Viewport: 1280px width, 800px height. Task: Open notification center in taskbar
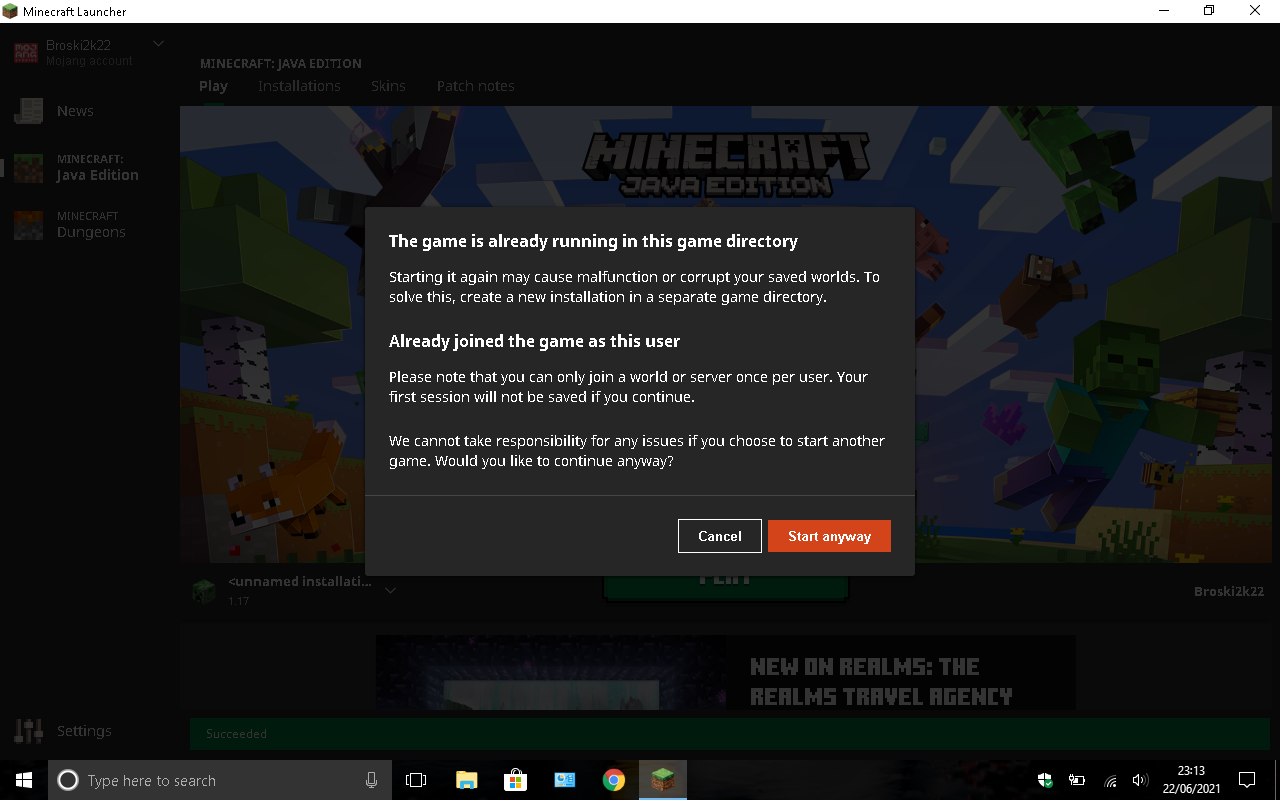1247,780
